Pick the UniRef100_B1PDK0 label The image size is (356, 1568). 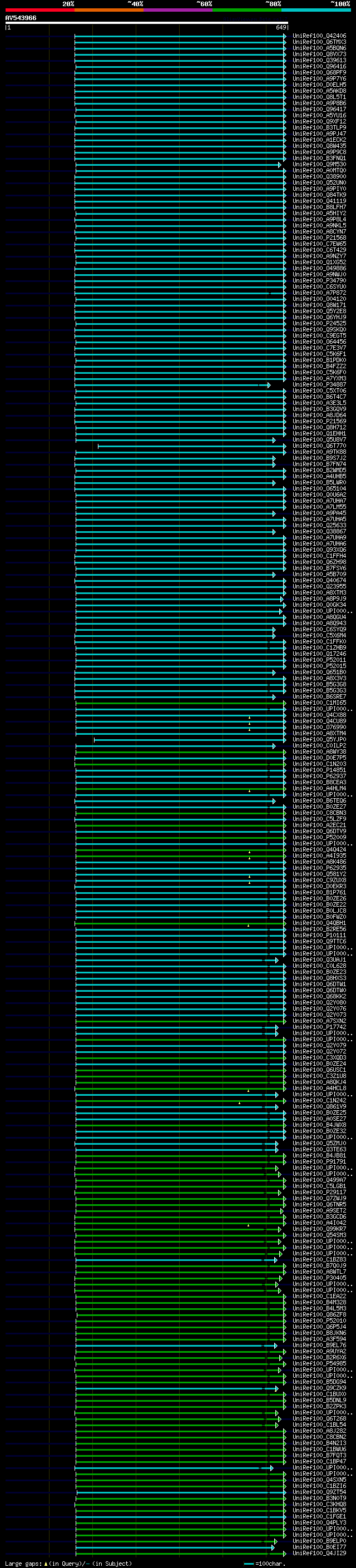319,360
